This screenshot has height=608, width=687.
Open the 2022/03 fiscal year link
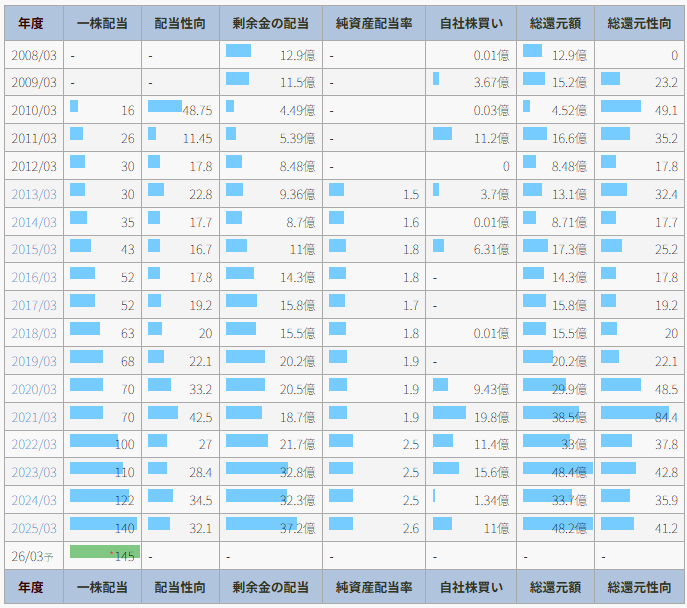coord(34,444)
